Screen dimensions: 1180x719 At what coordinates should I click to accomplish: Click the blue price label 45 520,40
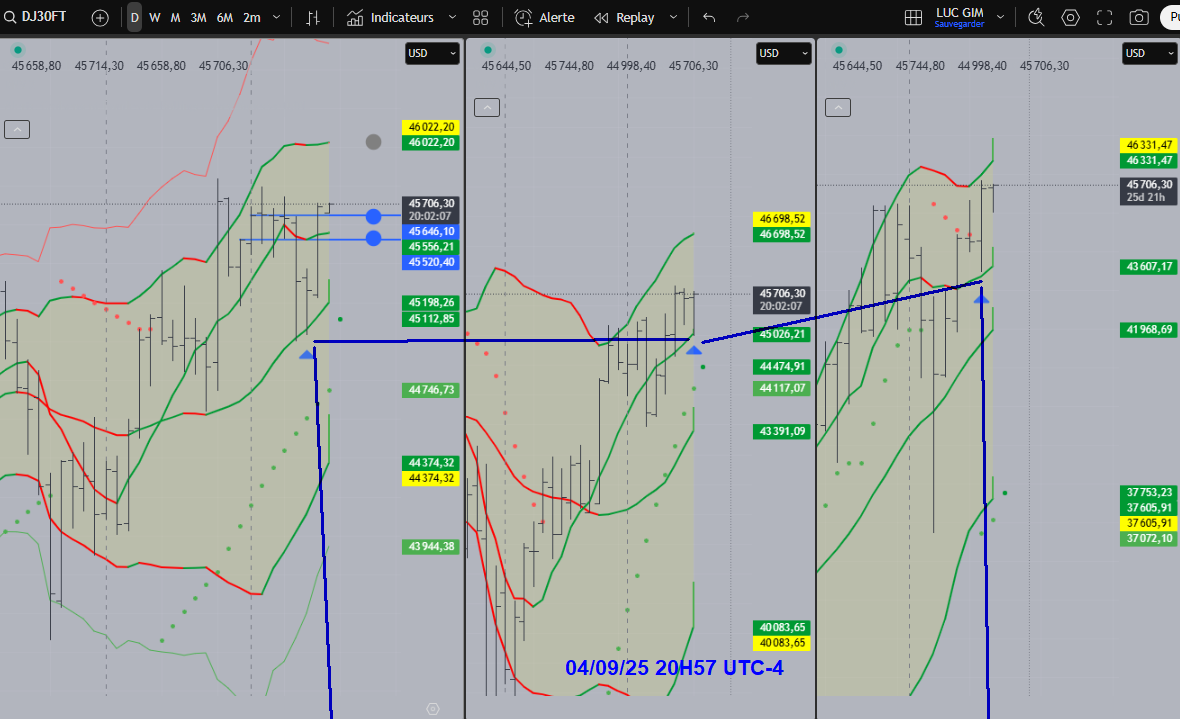(431, 263)
